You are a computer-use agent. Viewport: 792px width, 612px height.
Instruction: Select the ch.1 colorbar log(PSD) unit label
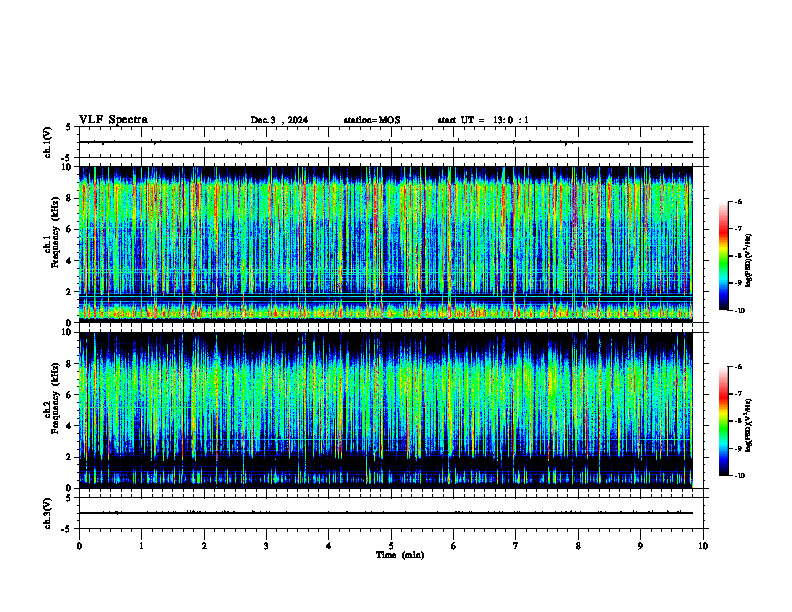click(749, 261)
